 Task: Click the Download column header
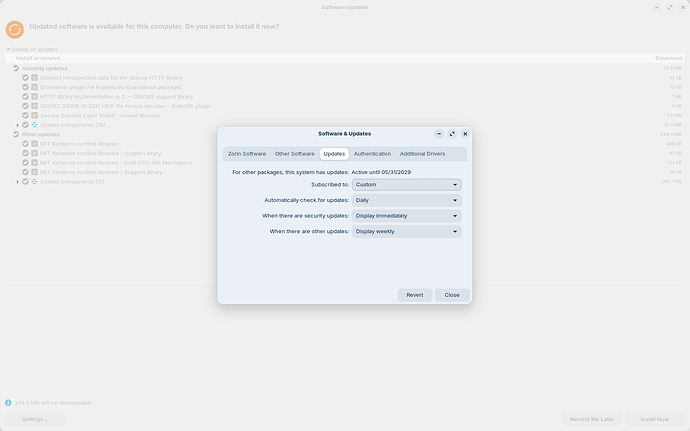point(668,58)
